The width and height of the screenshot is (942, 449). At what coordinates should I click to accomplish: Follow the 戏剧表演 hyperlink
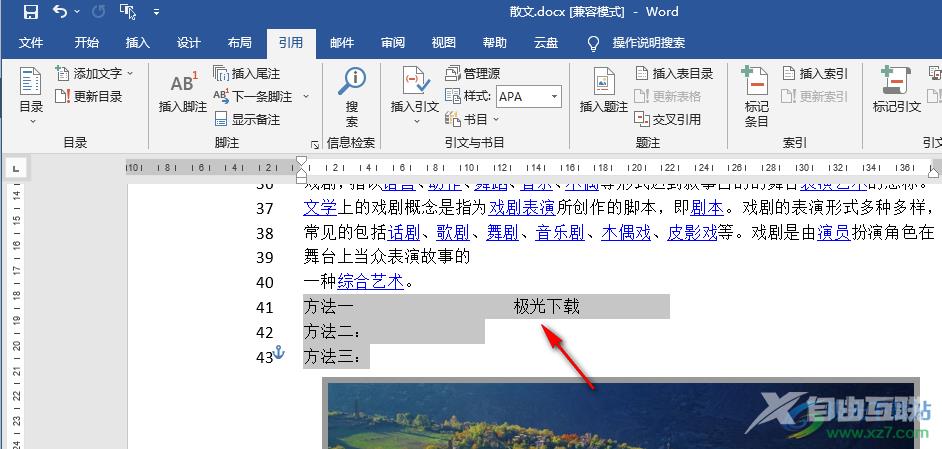pyautogui.click(x=521, y=208)
